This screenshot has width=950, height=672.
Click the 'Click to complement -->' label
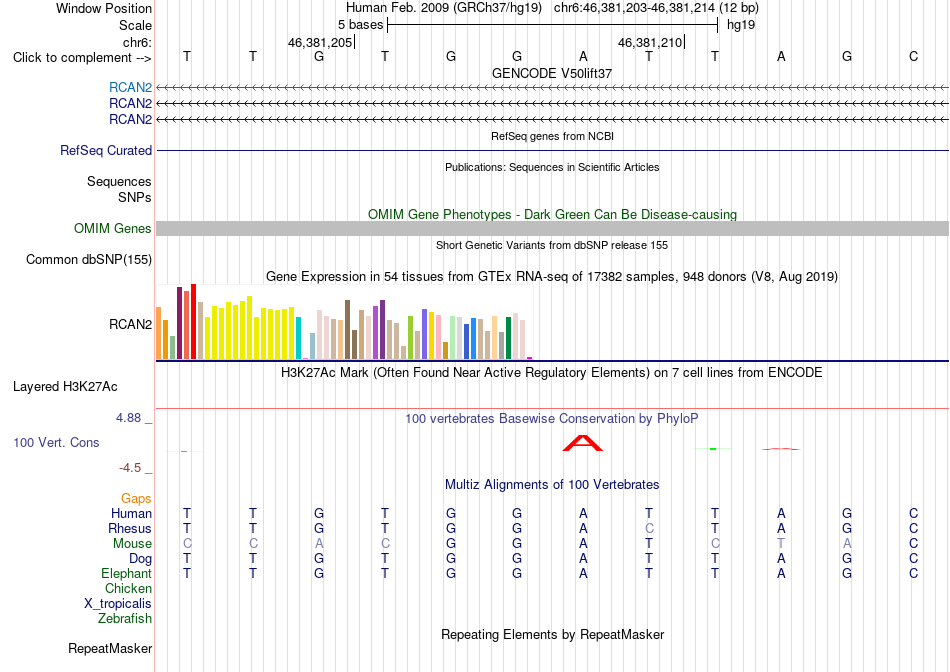[x=82, y=58]
